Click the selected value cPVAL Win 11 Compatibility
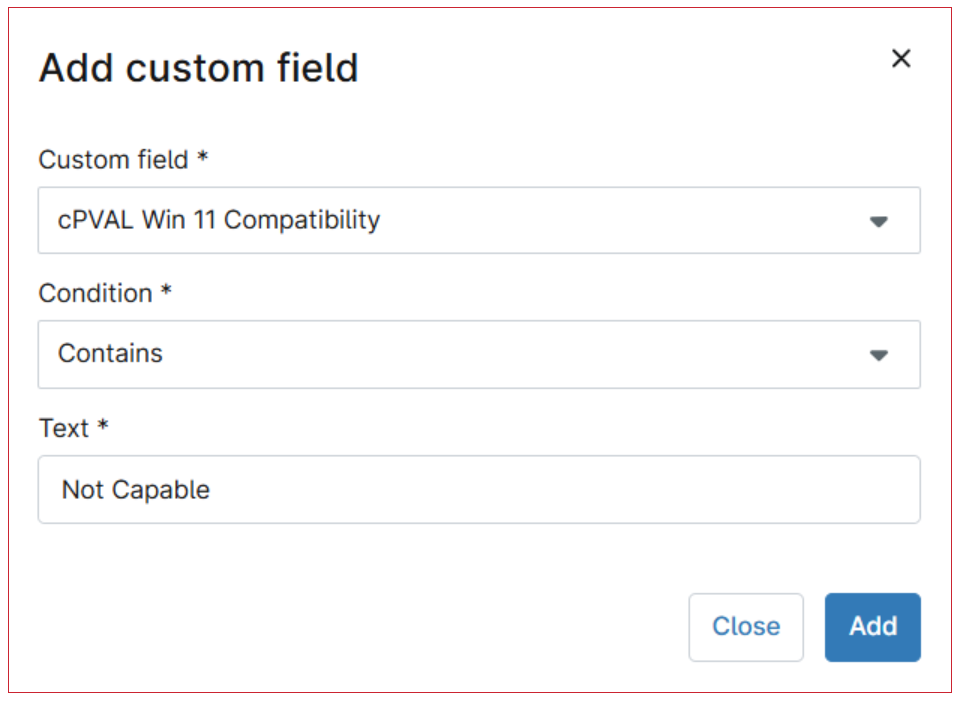 pos(219,220)
